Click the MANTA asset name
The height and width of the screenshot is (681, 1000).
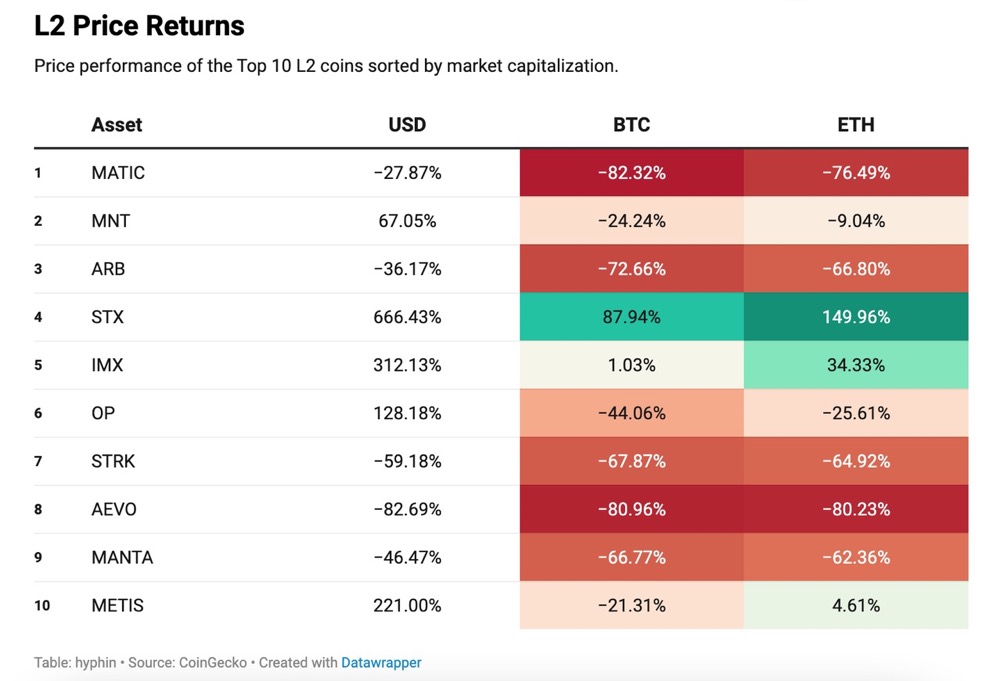[122, 557]
